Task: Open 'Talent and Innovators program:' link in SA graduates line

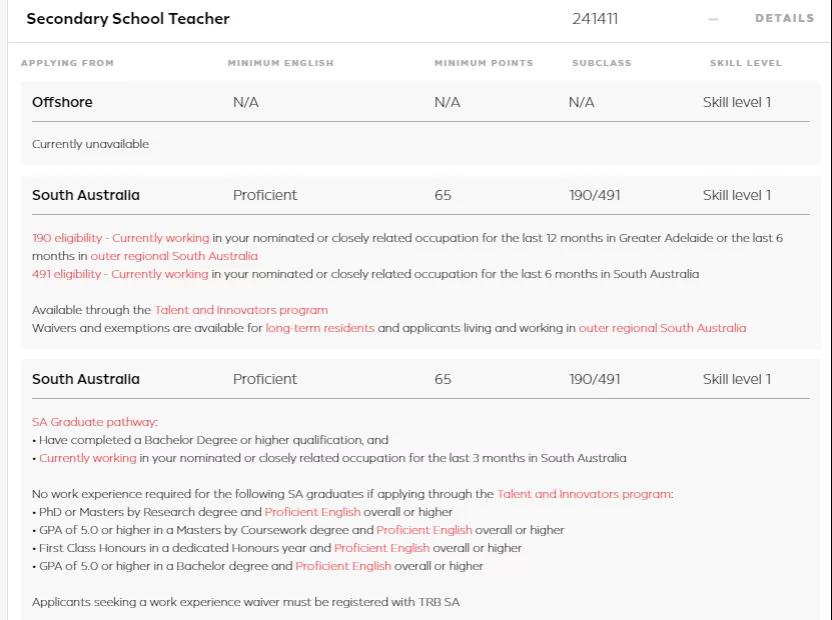Action: click(x=585, y=494)
